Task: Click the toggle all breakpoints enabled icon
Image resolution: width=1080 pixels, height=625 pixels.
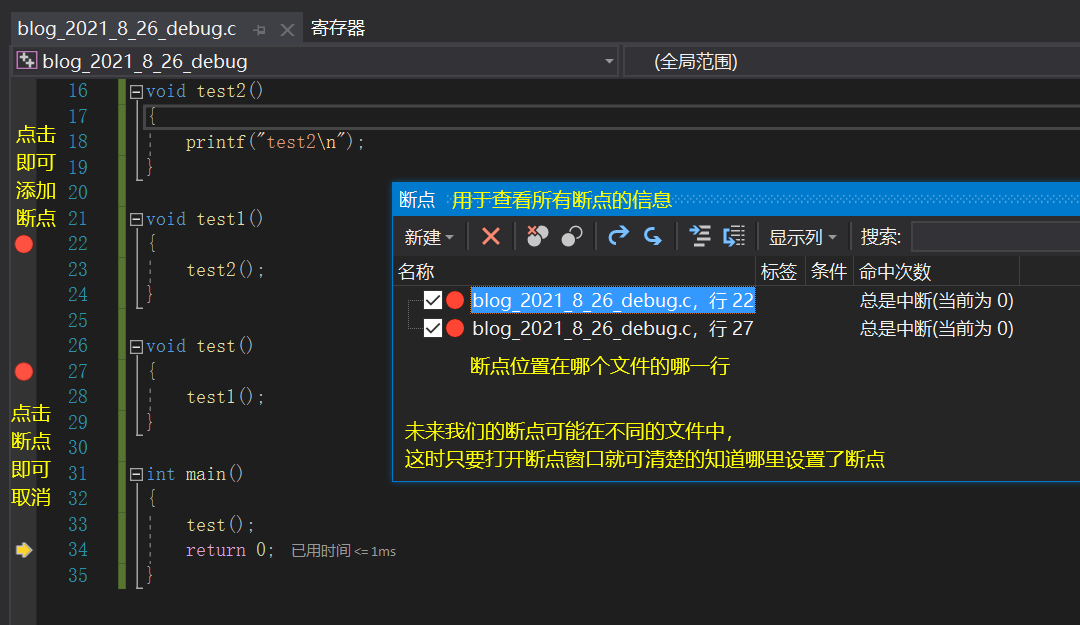Action: 569,236
